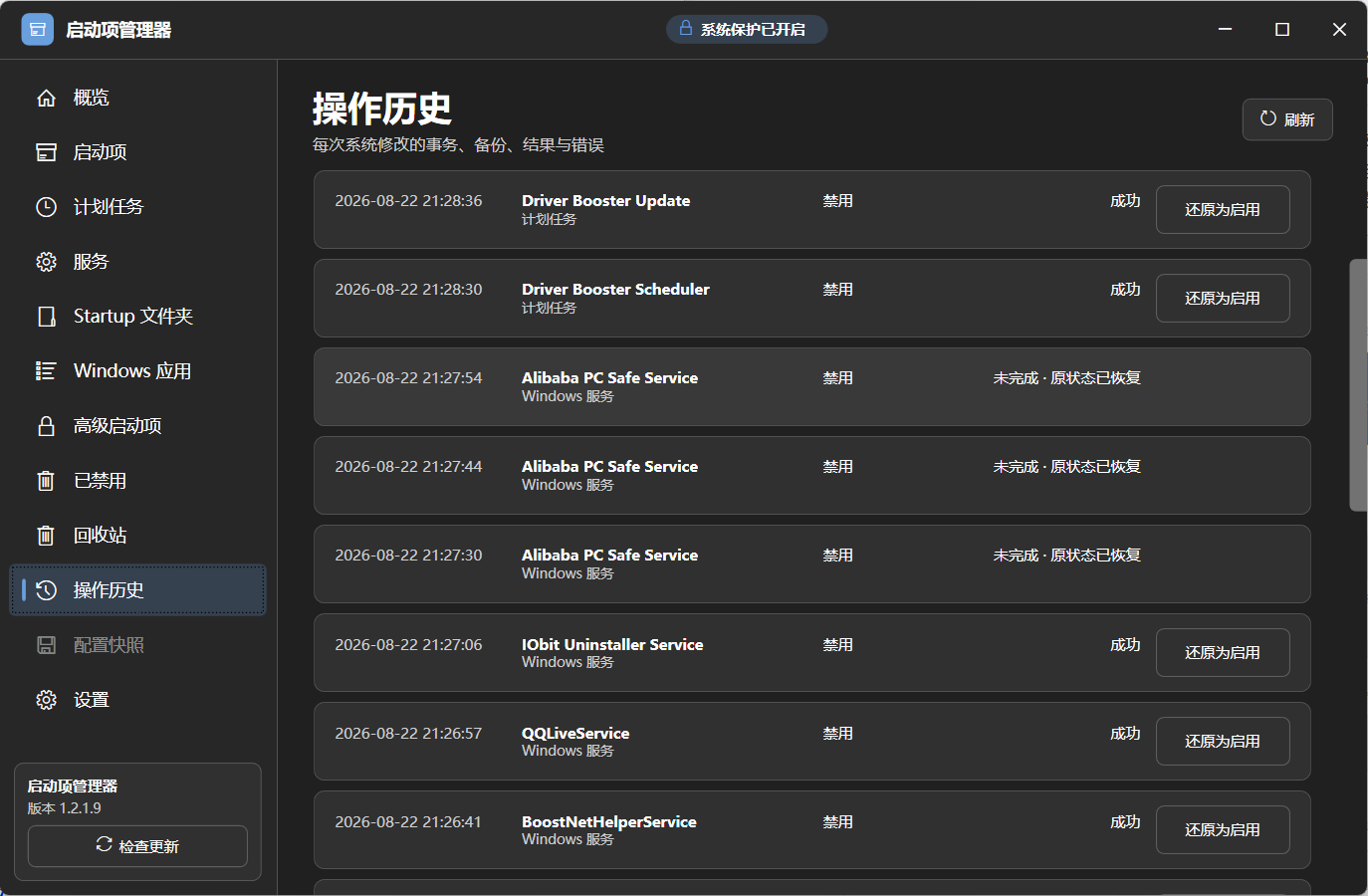This screenshot has height=896, width=1368.
Task: Open 设置 page
Action: pos(138,700)
